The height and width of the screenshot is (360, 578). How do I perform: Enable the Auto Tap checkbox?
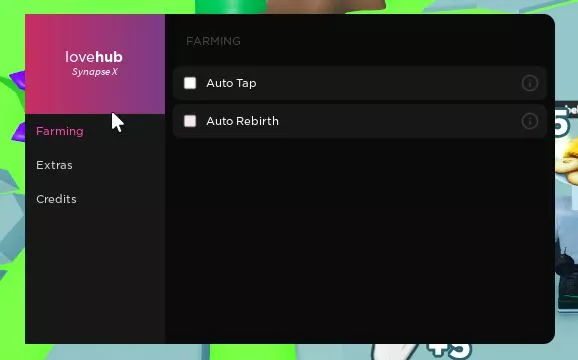tap(190, 83)
